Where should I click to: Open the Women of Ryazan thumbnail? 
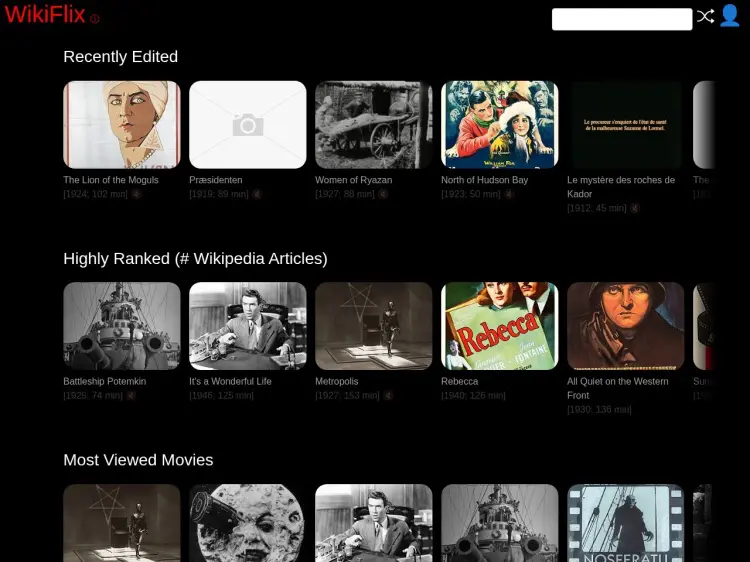[x=374, y=125]
